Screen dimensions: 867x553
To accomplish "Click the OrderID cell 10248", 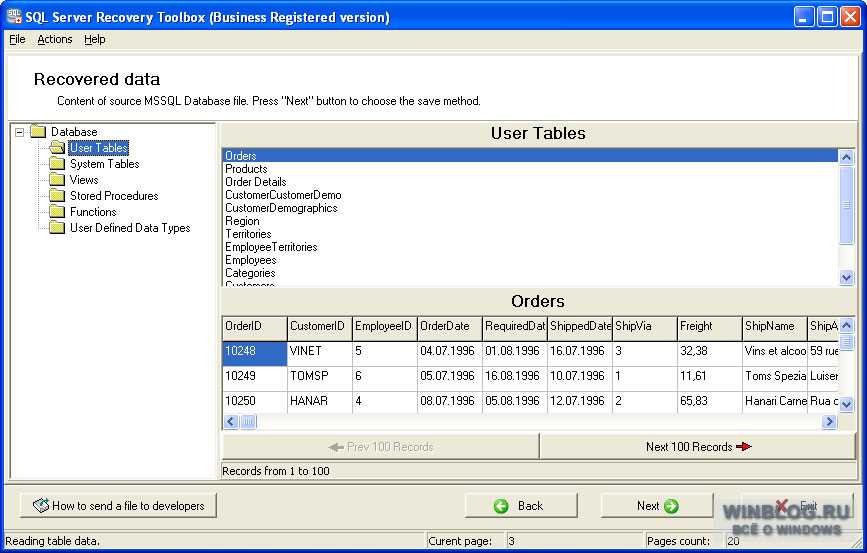I will coord(255,353).
